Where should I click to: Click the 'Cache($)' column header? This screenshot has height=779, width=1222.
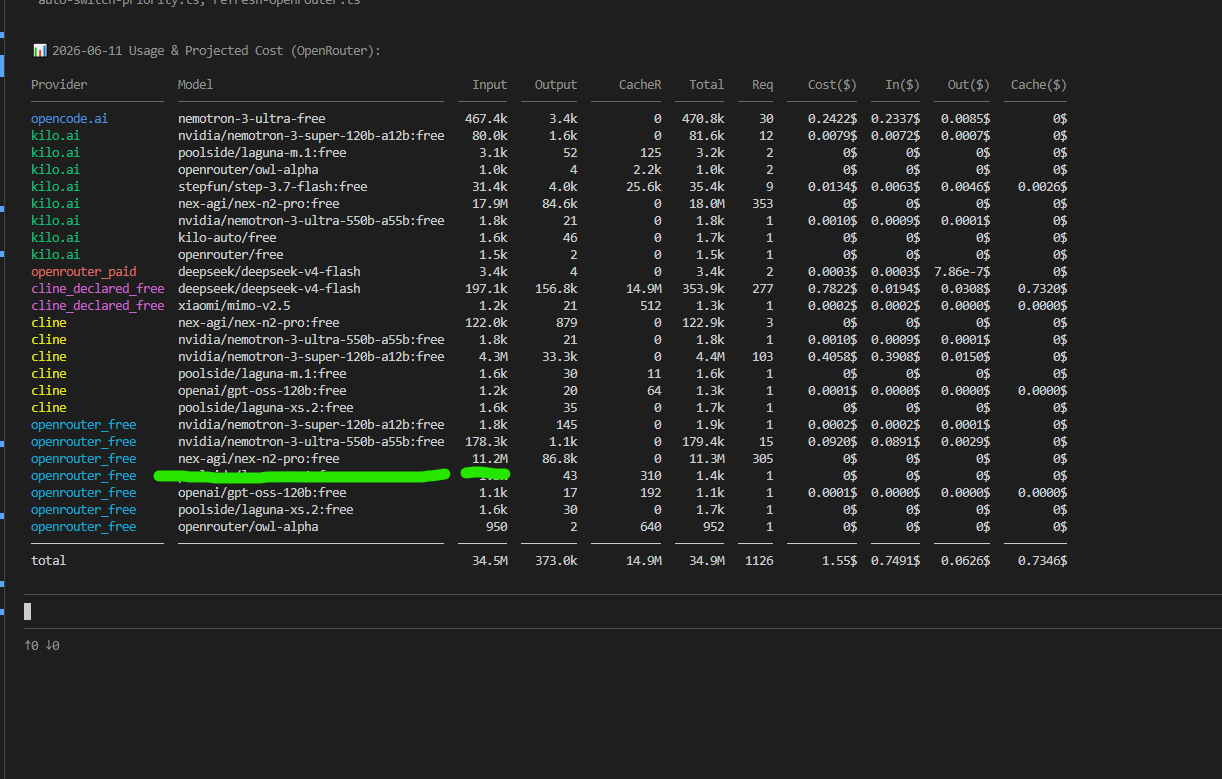point(1039,85)
